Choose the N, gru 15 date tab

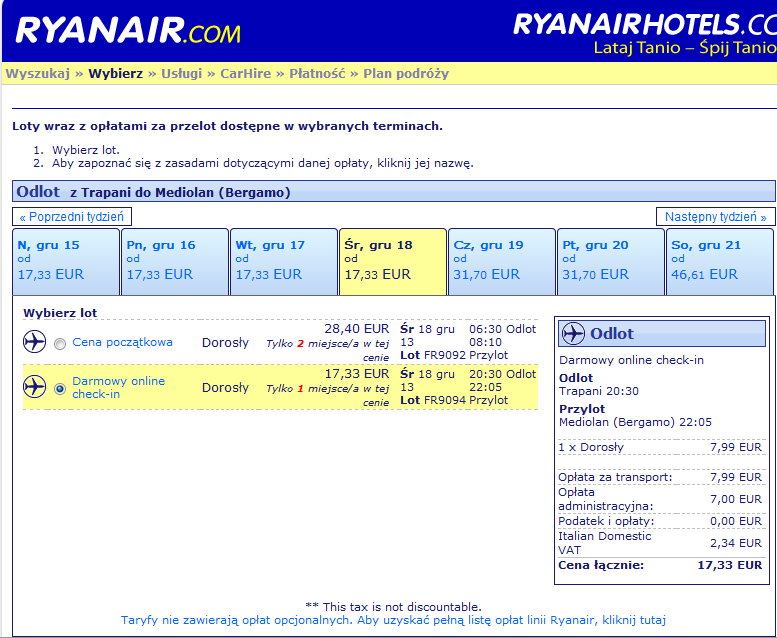[66, 262]
